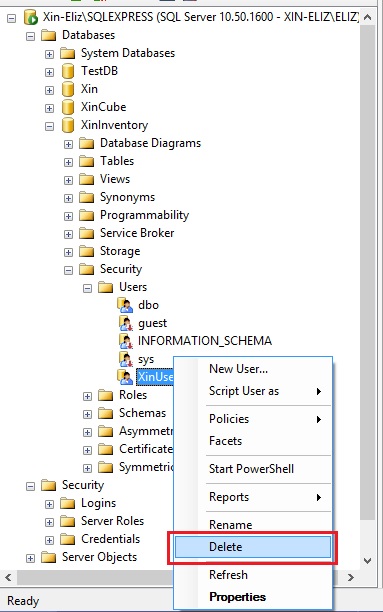Click the Logins folder icon

(68, 503)
